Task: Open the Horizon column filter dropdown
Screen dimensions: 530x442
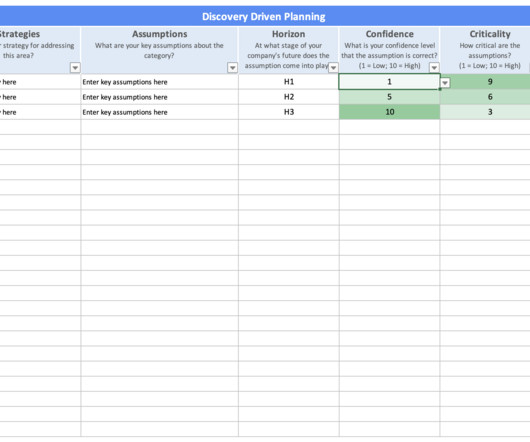Action: [x=333, y=68]
